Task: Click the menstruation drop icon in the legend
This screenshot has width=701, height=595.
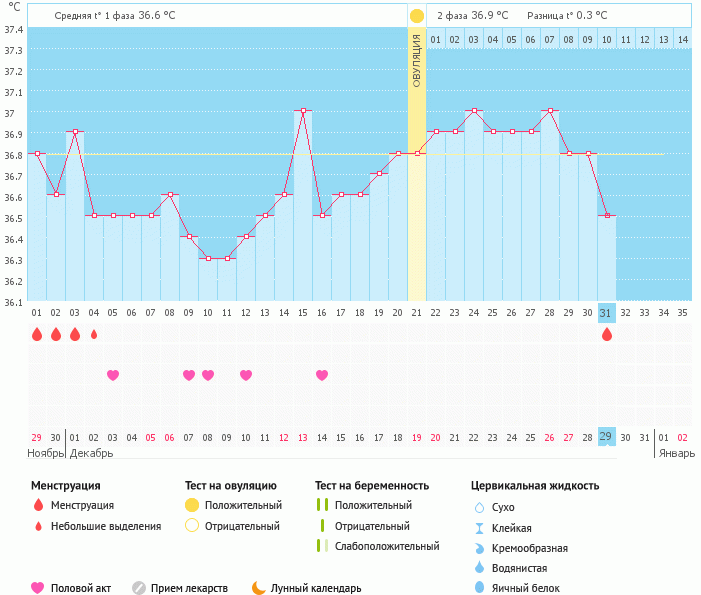Action: pyautogui.click(x=38, y=506)
